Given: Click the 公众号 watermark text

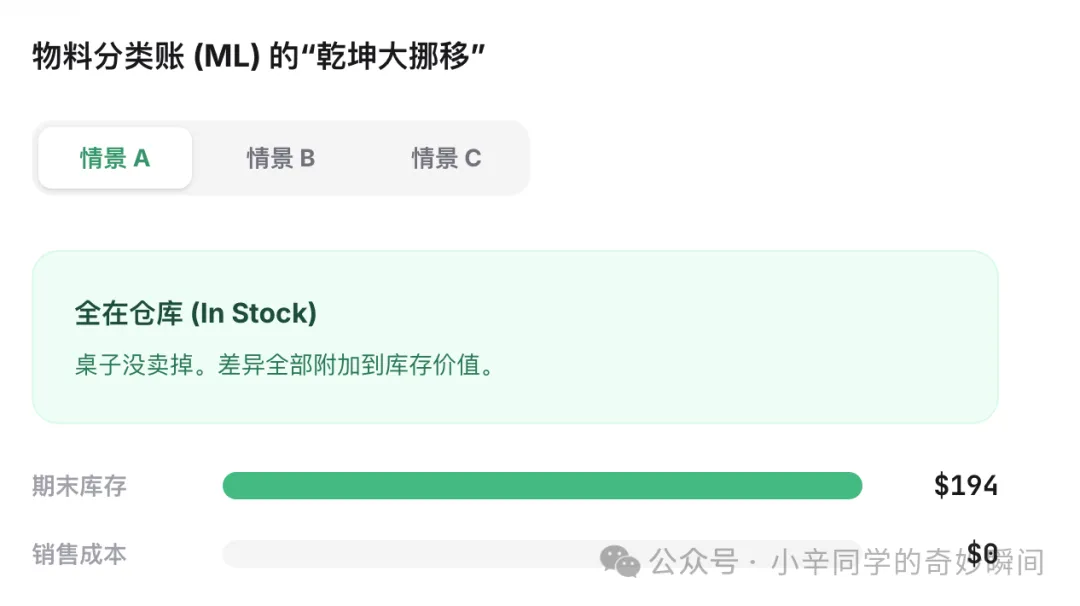Looking at the screenshot, I should click(694, 562).
